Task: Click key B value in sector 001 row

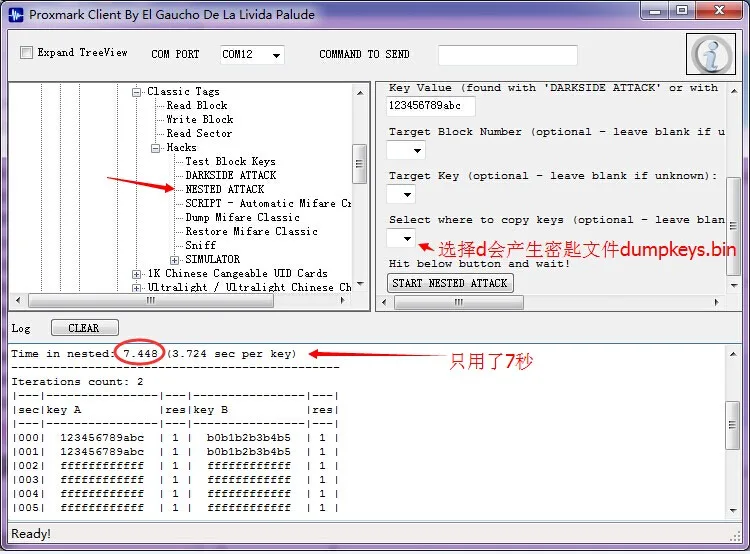Action: [248, 452]
